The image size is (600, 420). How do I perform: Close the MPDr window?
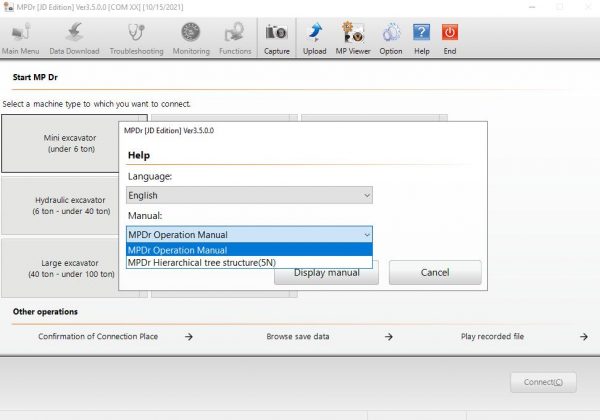click(x=589, y=7)
